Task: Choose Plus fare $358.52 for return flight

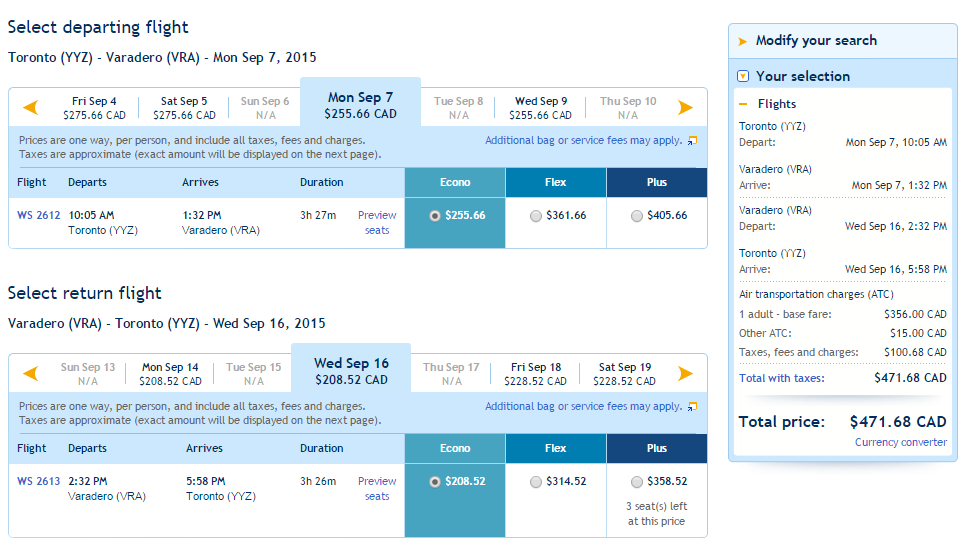Action: tap(636, 482)
